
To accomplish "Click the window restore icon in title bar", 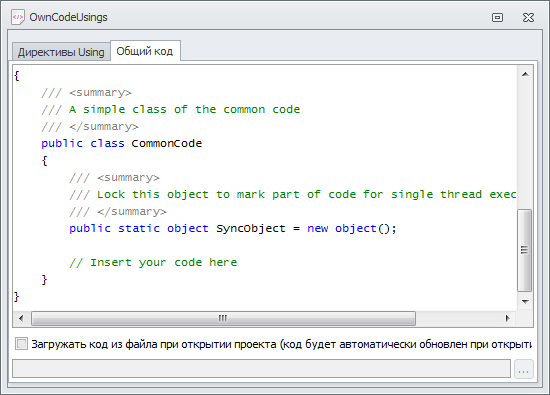I will click(497, 17).
